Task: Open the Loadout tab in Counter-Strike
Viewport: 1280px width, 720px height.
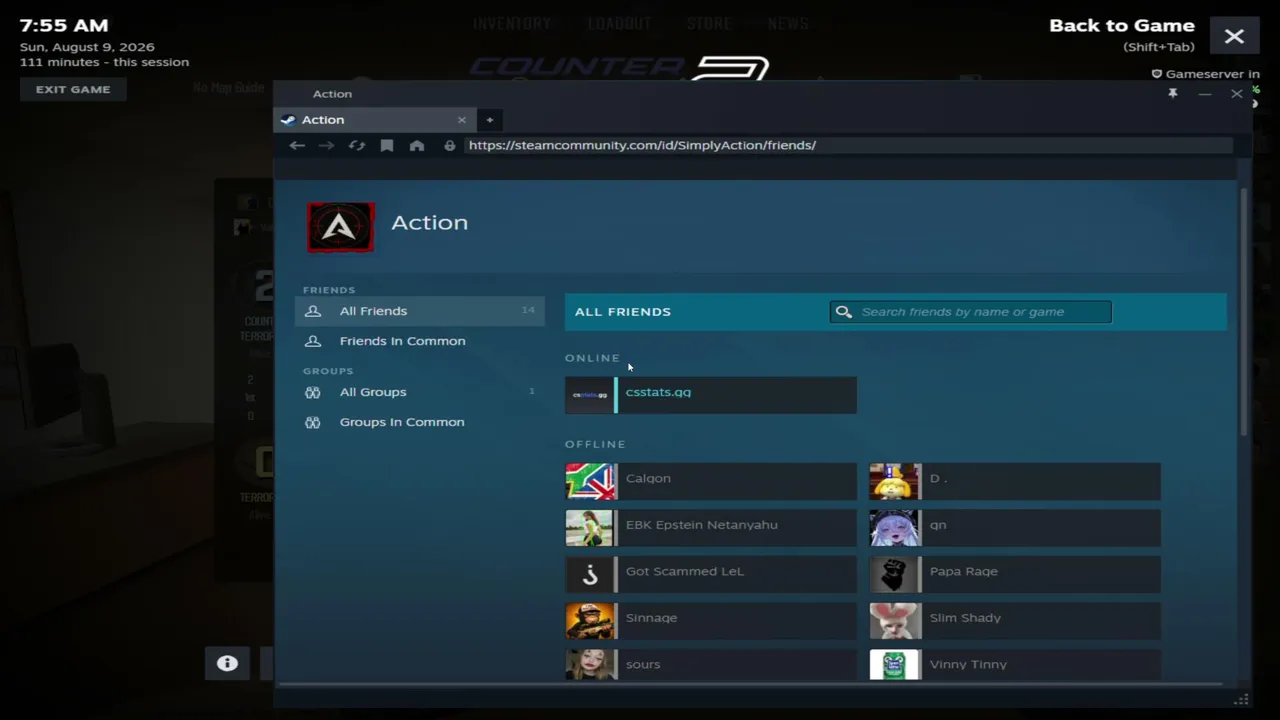Action: pyautogui.click(x=620, y=24)
